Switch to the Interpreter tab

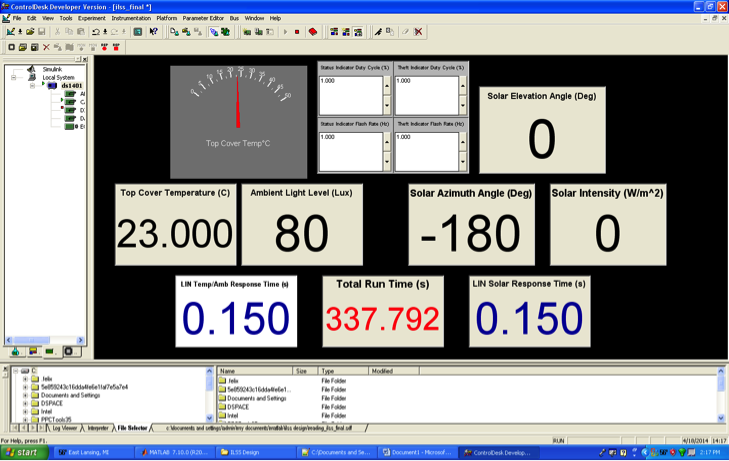point(98,428)
